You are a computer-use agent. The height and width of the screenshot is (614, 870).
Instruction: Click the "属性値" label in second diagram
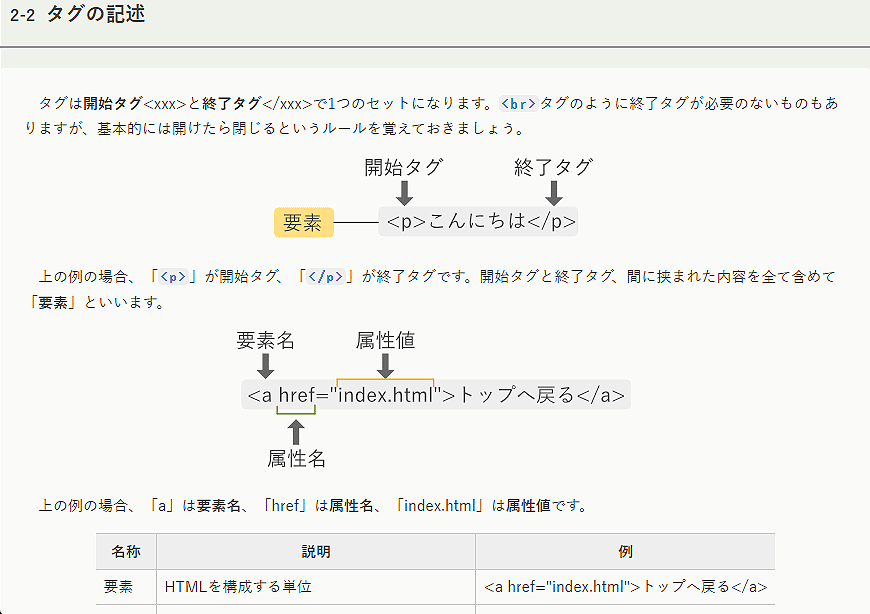point(385,340)
